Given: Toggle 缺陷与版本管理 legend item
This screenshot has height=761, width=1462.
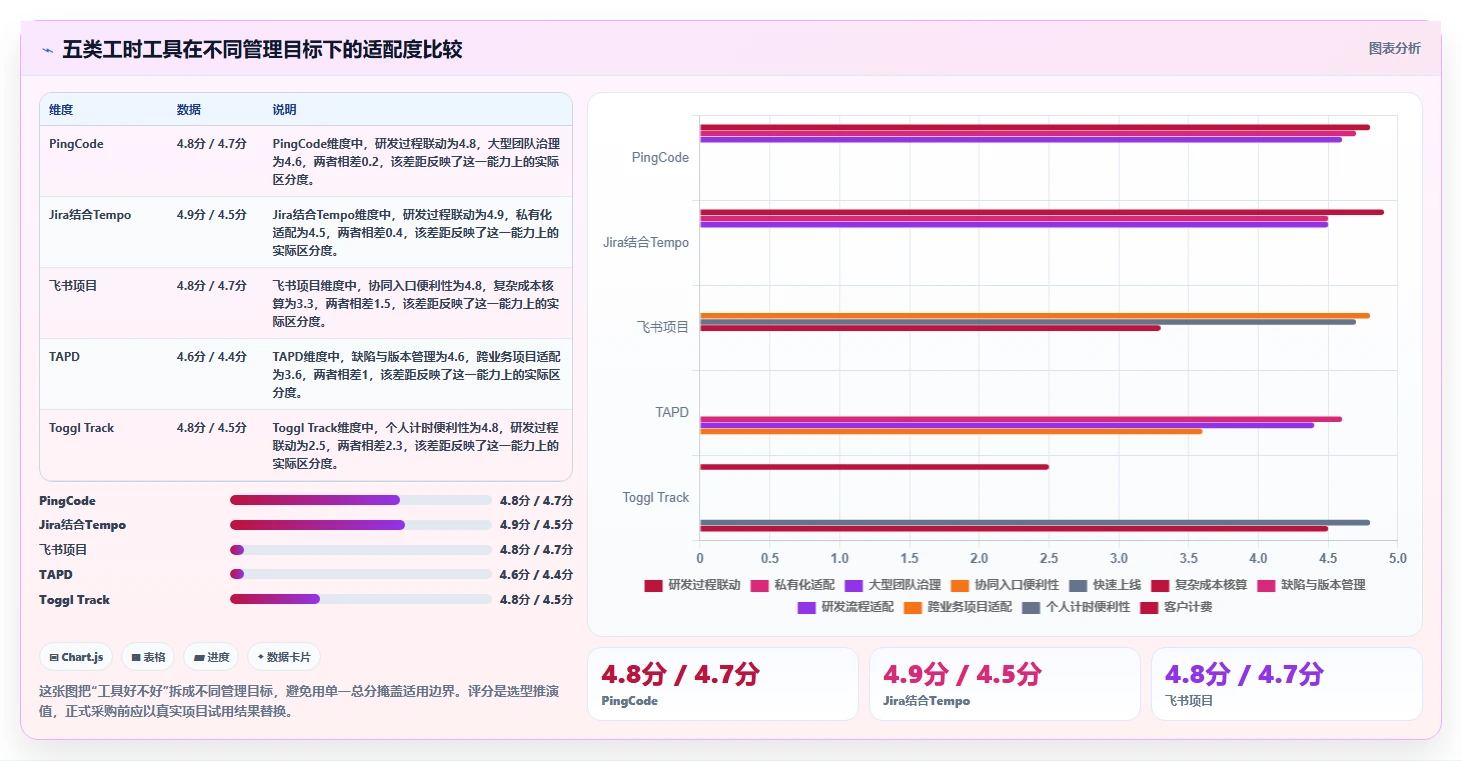Looking at the screenshot, I should [1311, 585].
